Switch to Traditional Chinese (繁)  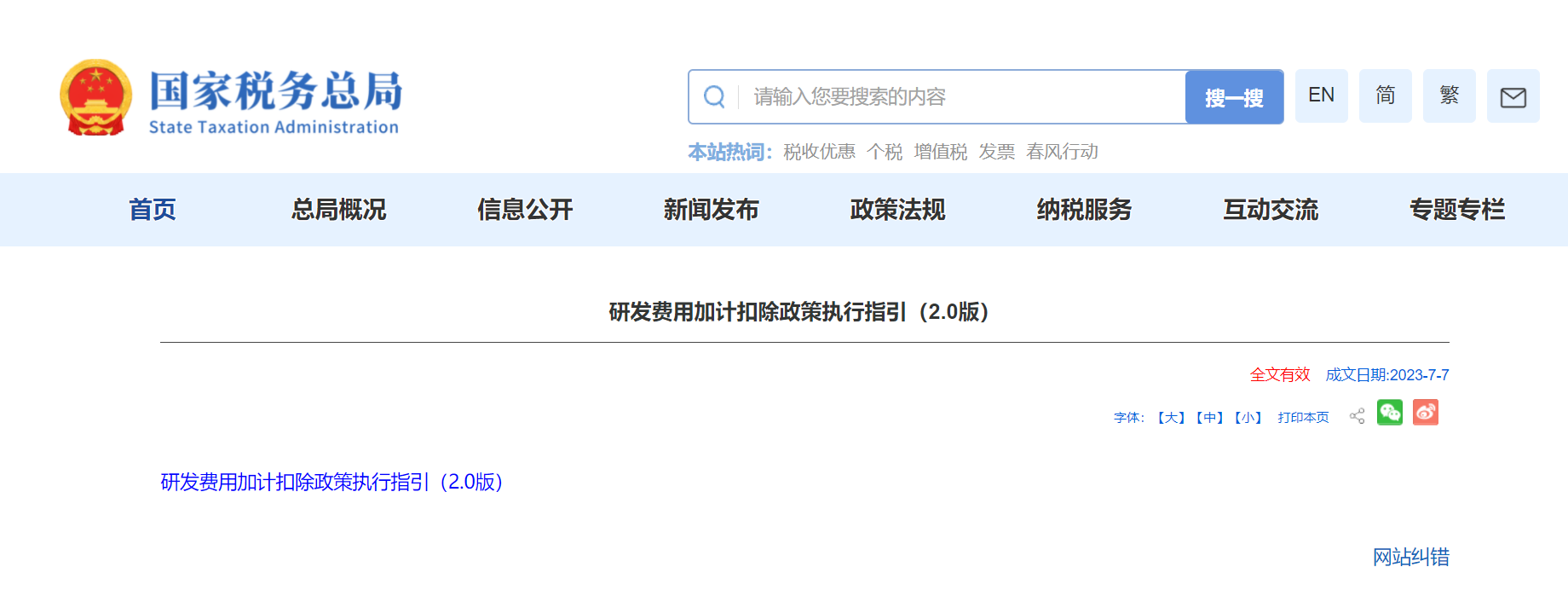coord(1449,95)
